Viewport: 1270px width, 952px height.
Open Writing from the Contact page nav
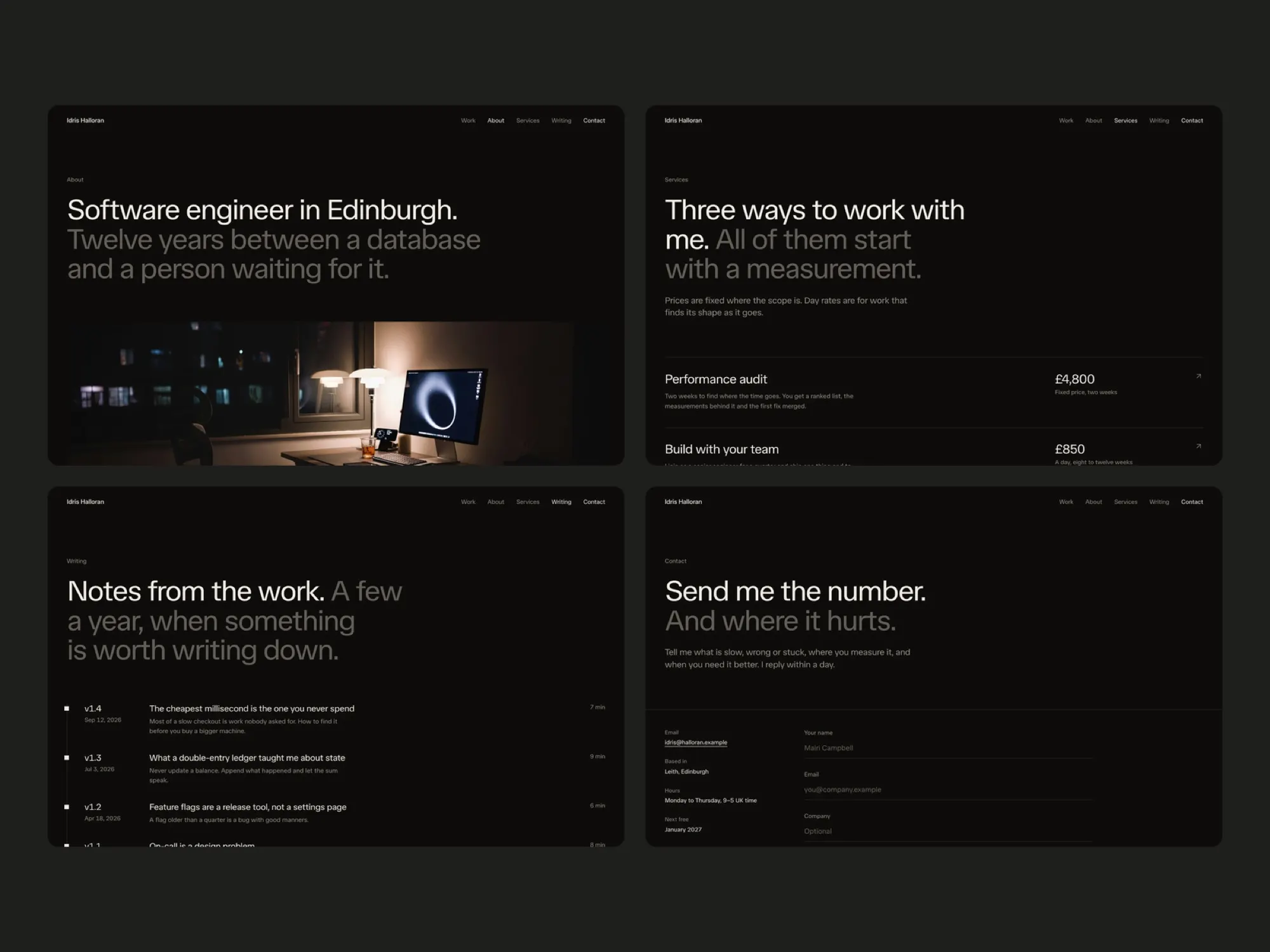click(1159, 502)
